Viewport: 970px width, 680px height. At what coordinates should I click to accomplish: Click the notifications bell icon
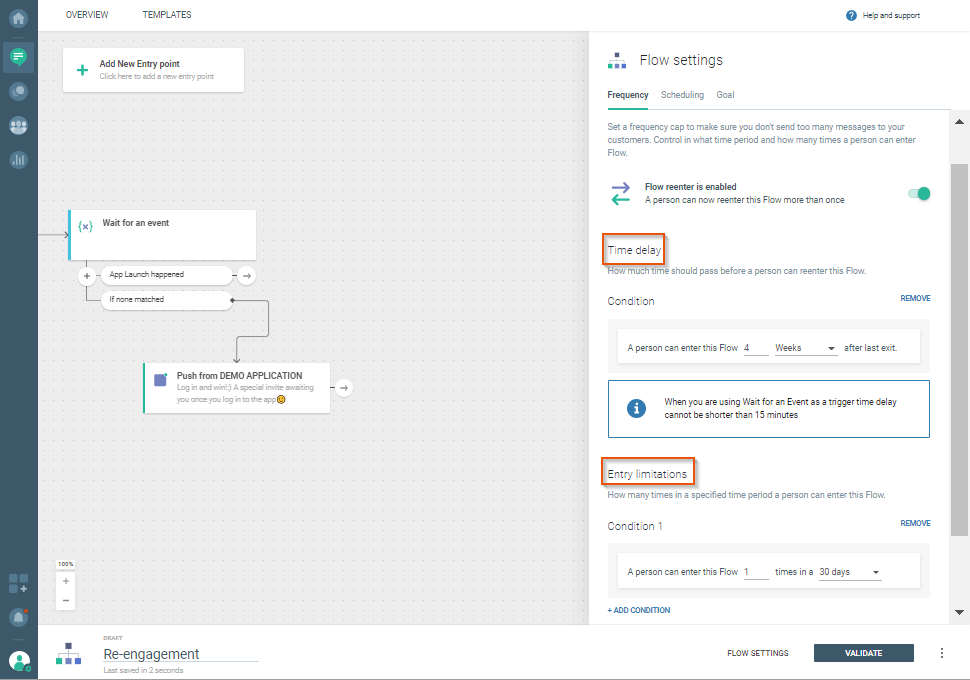click(18, 617)
